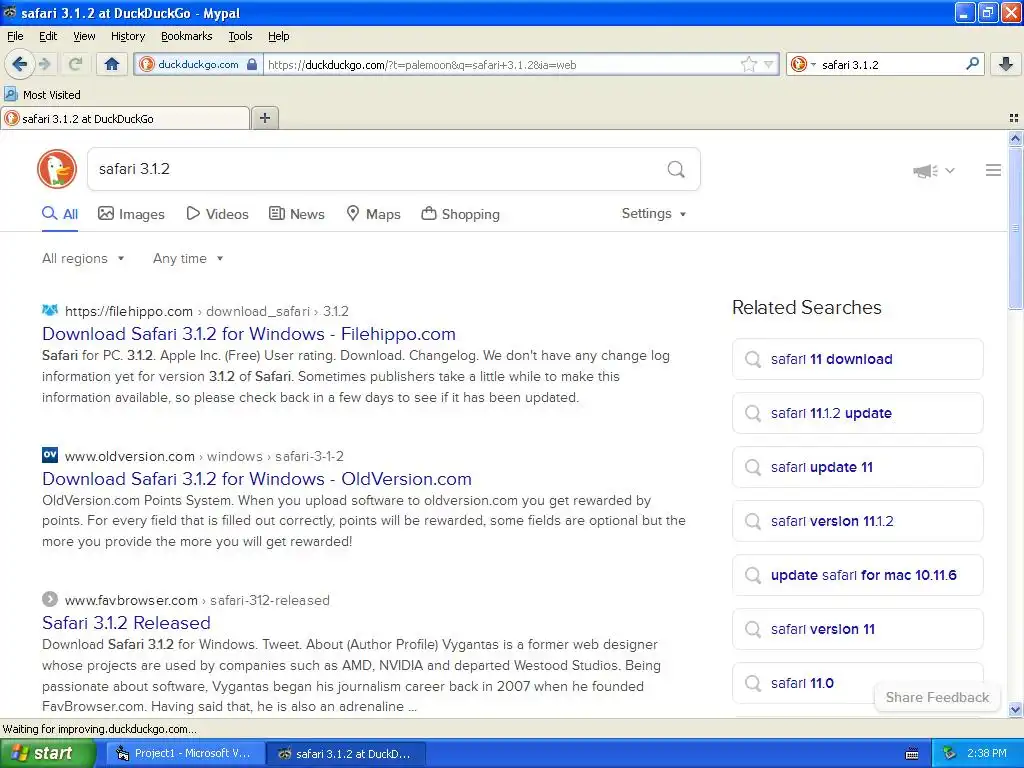This screenshot has height=768, width=1024.
Task: Open the Any time filter
Action: click(x=188, y=259)
